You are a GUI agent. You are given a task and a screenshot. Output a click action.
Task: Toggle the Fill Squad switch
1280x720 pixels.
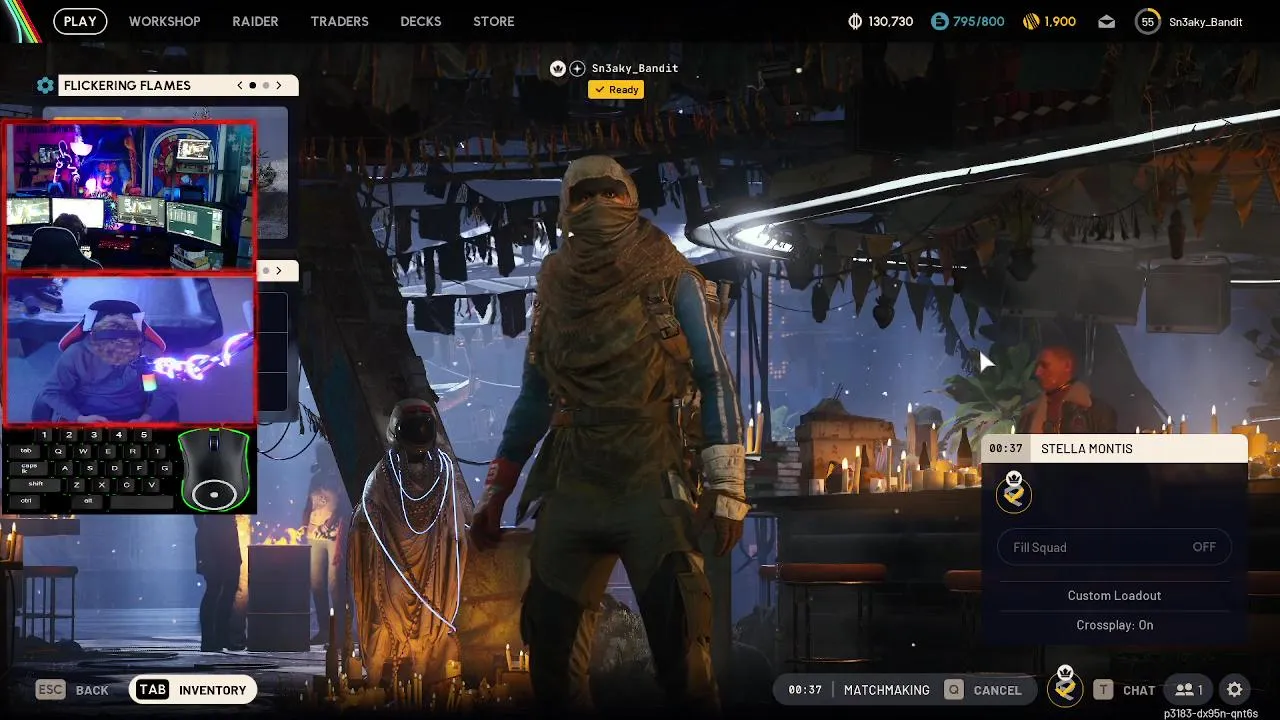[1114, 547]
